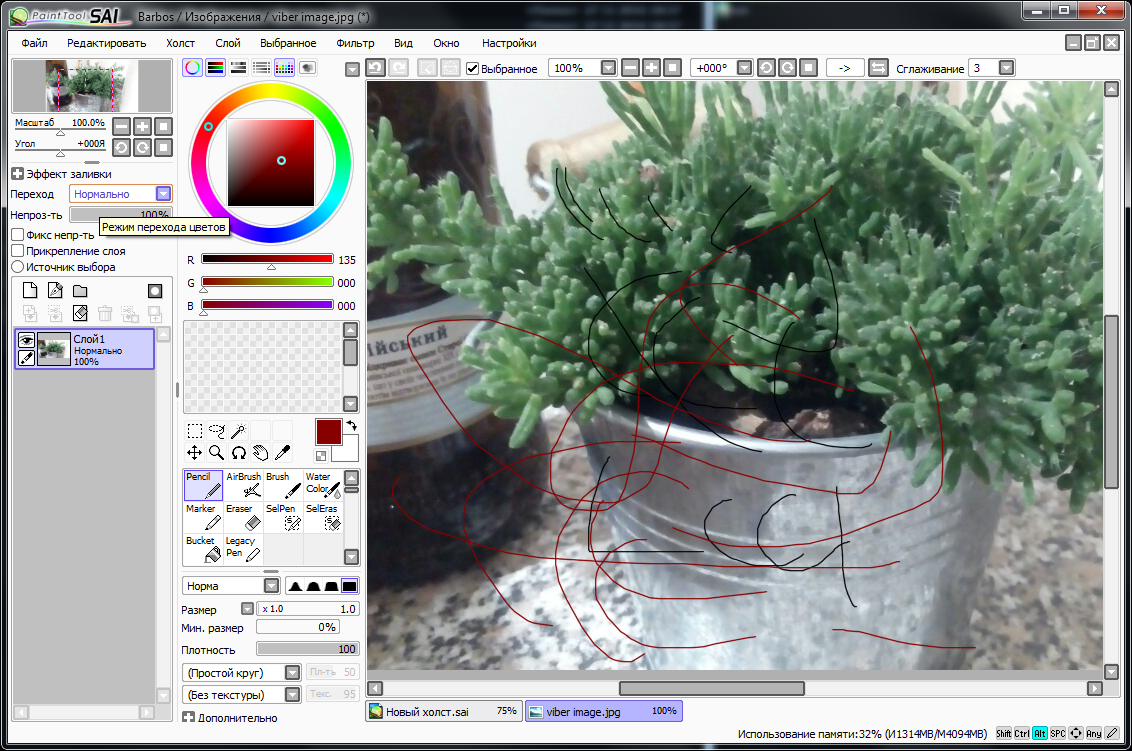This screenshot has height=751, width=1132.
Task: Expand the Дополнительно section
Action: tap(188, 717)
